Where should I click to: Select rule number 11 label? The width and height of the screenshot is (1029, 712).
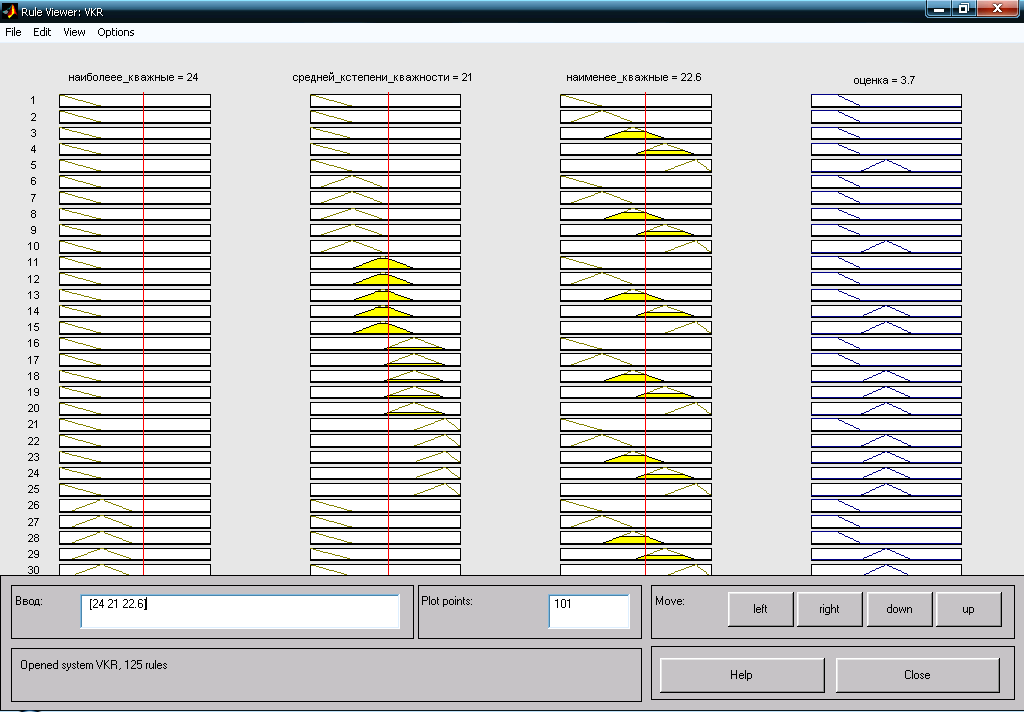click(33, 262)
